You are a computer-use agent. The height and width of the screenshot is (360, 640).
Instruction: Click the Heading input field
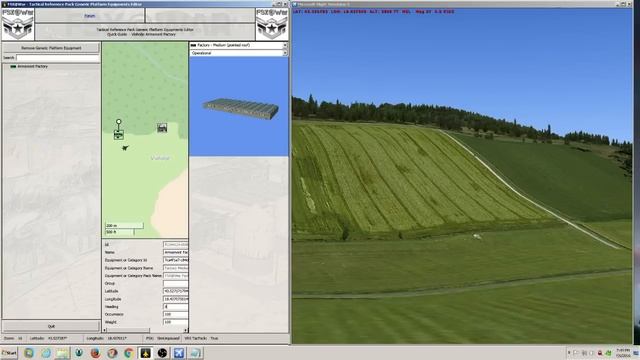pos(176,307)
